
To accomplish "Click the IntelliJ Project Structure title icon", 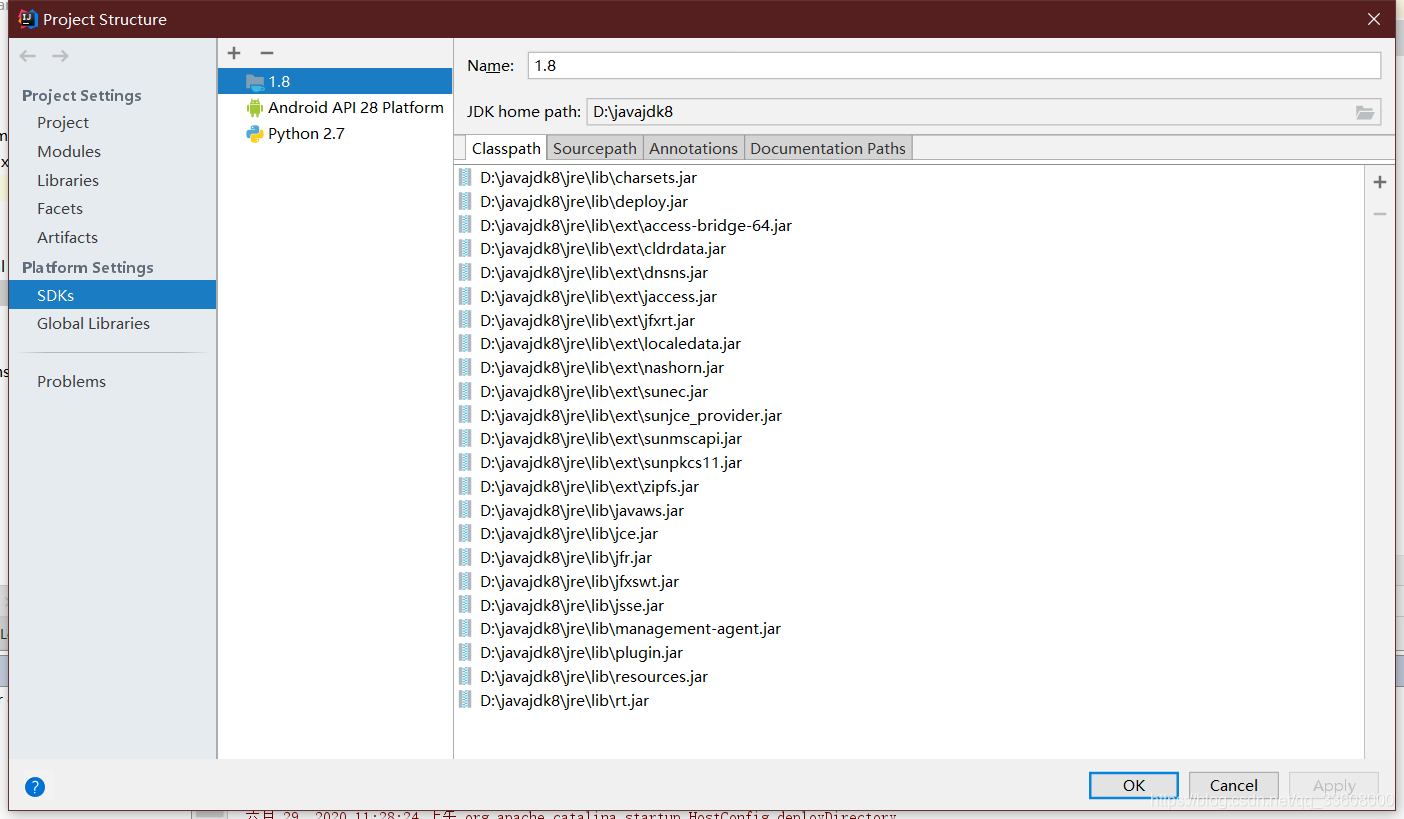I will [x=28, y=19].
